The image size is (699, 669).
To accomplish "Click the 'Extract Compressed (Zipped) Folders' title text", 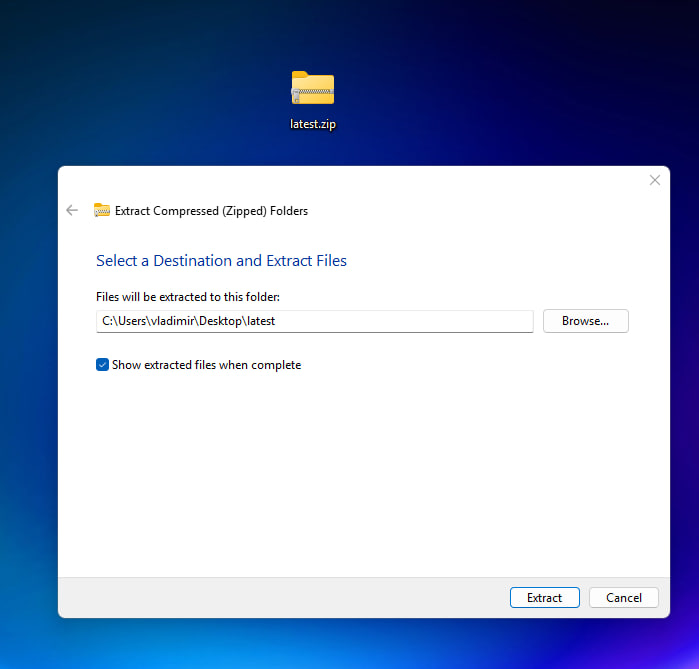I will coord(211,211).
